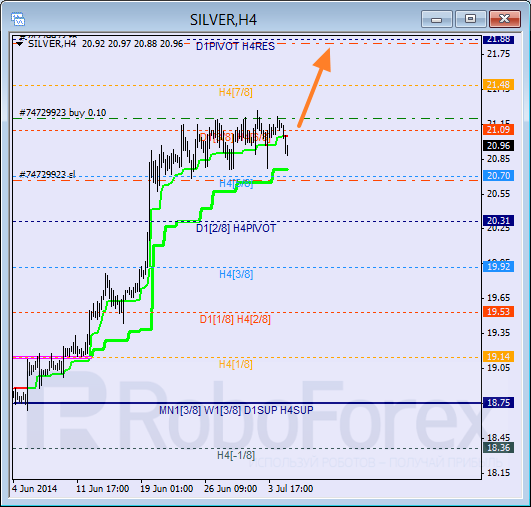The height and width of the screenshot is (507, 531).
Task: Click the 18.75 support price tag
Action: (498, 402)
